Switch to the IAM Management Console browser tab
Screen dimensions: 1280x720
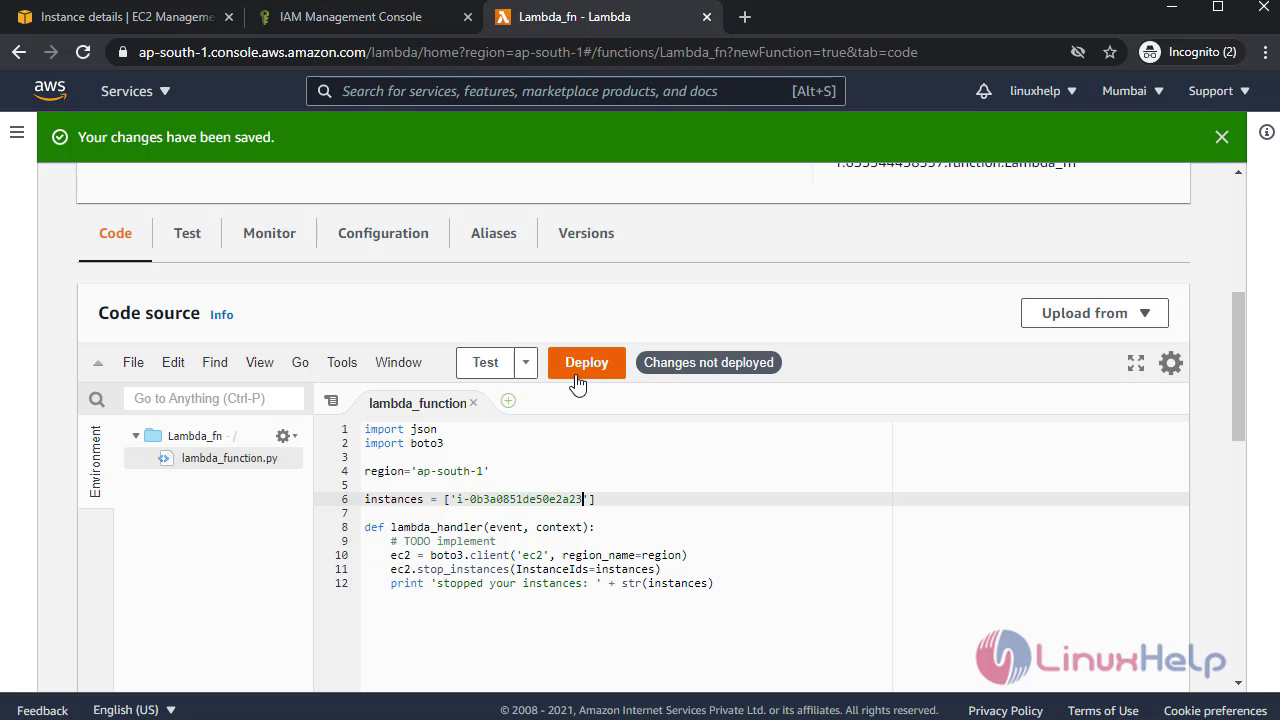click(x=364, y=17)
